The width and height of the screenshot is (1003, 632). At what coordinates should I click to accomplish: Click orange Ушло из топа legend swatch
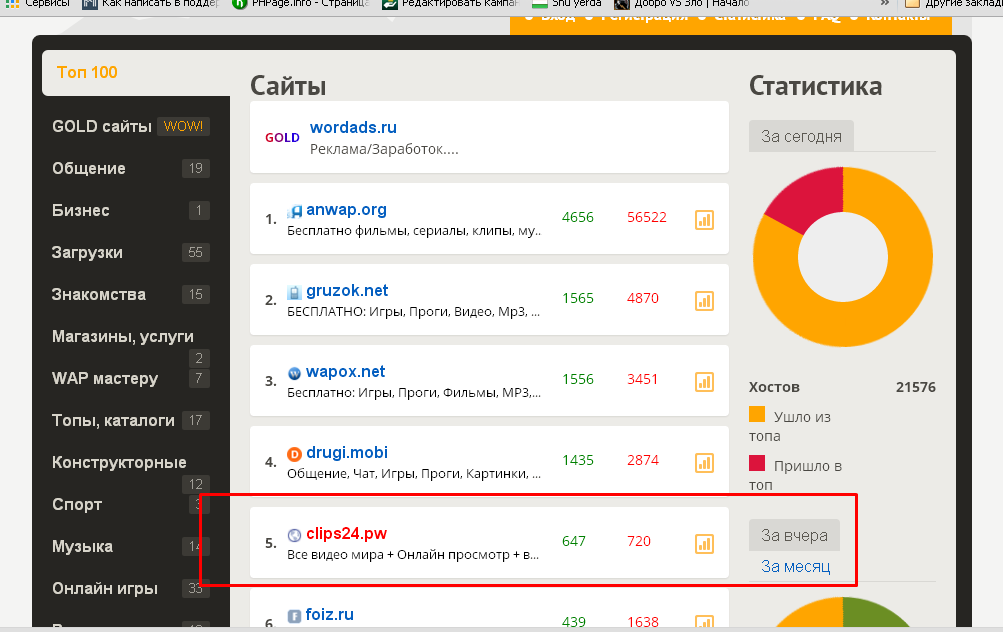pyautogui.click(x=757, y=414)
